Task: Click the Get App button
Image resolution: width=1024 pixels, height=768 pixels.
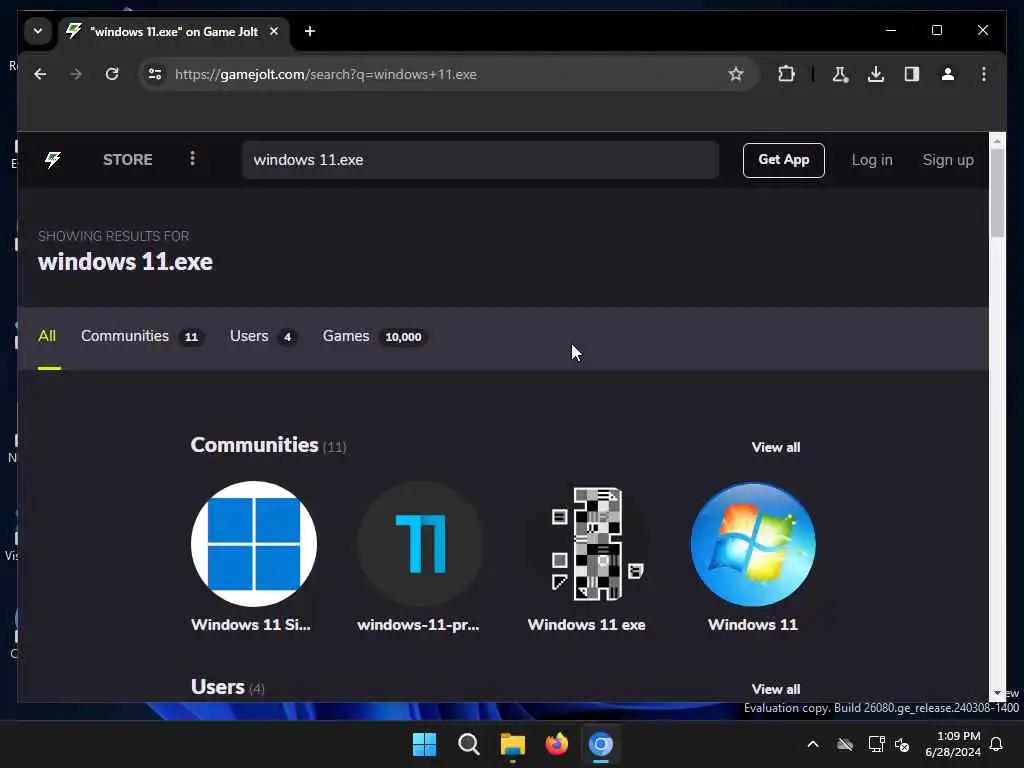Action: (x=784, y=160)
